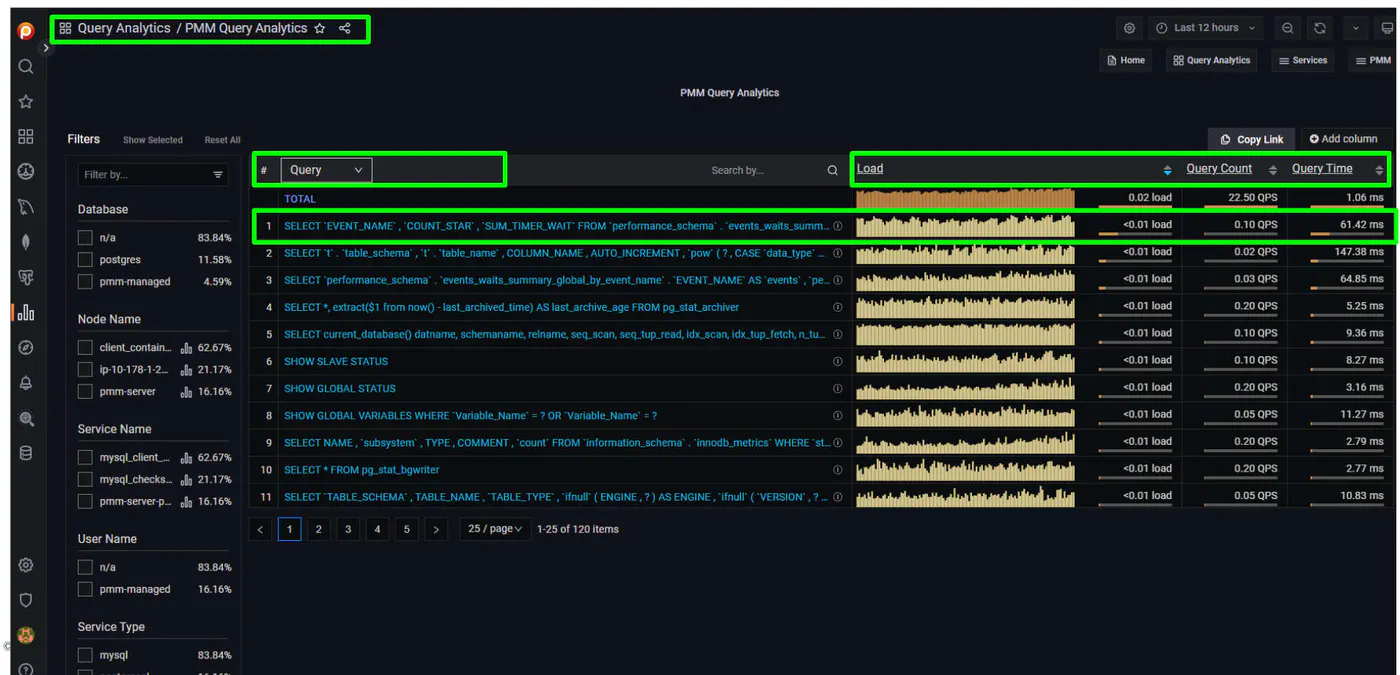Open the sidebar search dashboards icon

(x=26, y=66)
